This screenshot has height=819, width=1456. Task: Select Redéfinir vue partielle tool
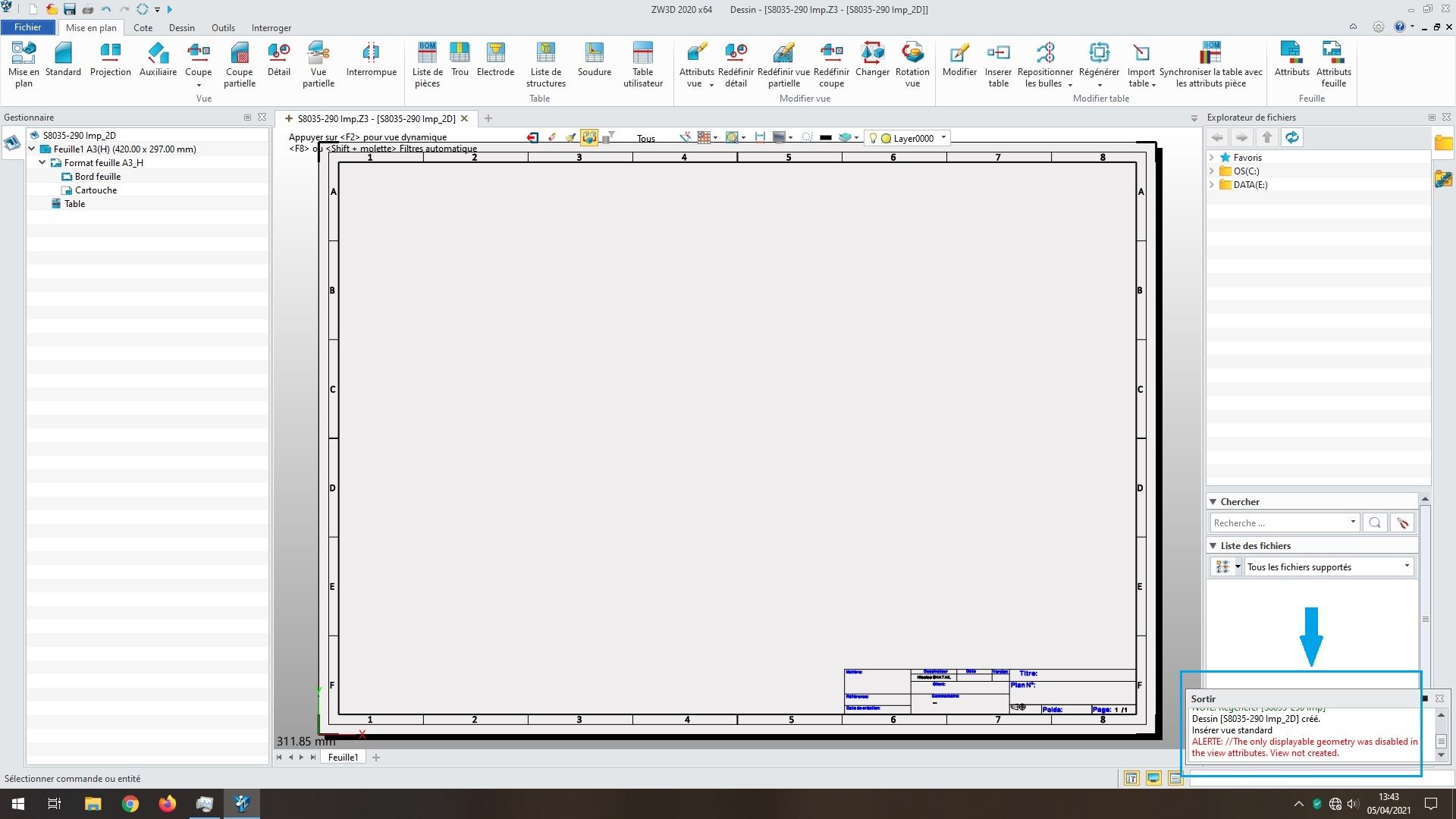[x=784, y=64]
